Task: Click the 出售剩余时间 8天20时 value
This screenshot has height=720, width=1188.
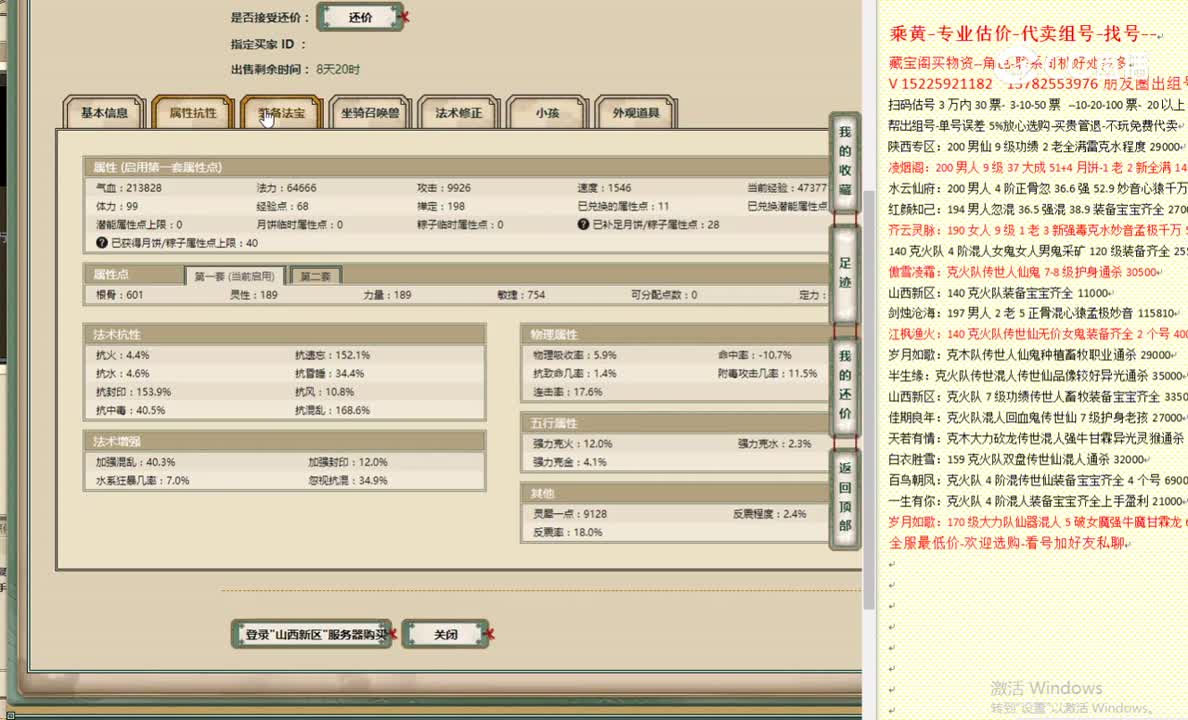Action: tap(338, 69)
